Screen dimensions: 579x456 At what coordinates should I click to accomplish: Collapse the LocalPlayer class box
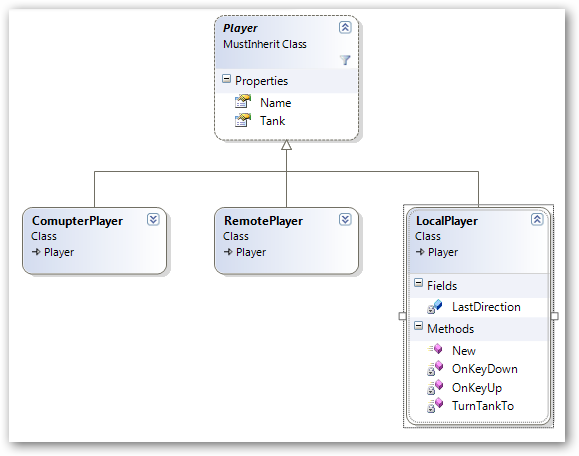click(537, 219)
